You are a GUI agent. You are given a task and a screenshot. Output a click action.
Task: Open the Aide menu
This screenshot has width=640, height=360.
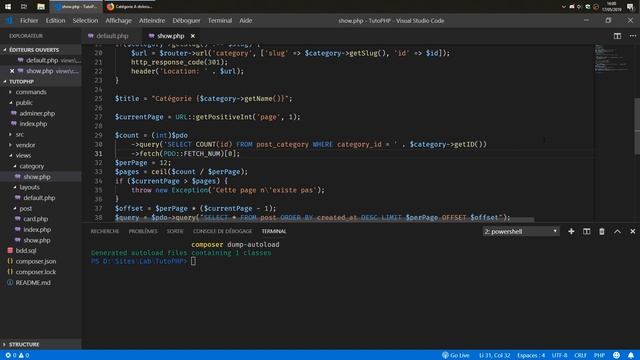point(245,20)
